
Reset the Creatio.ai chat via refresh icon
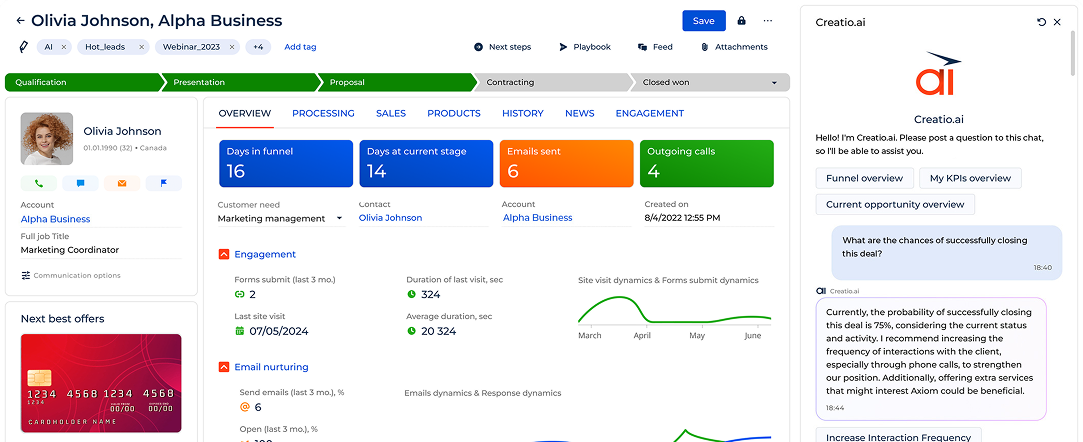point(1042,22)
